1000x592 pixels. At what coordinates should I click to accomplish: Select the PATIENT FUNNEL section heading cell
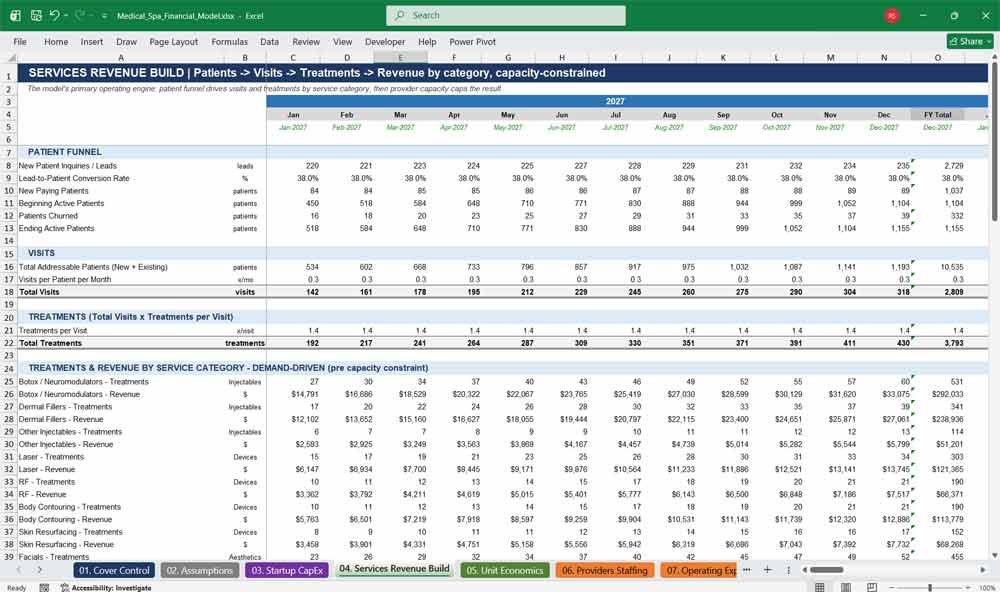click(x=64, y=152)
